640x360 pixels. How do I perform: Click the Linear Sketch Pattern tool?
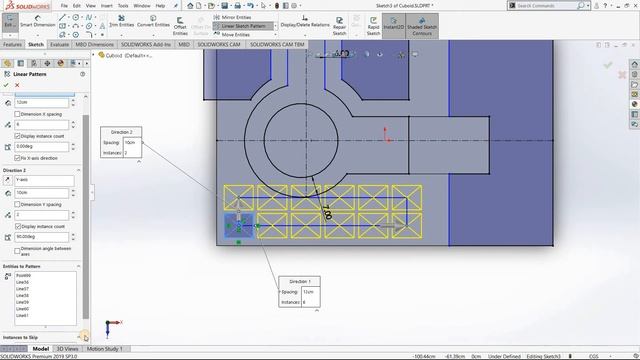pyautogui.click(x=243, y=26)
